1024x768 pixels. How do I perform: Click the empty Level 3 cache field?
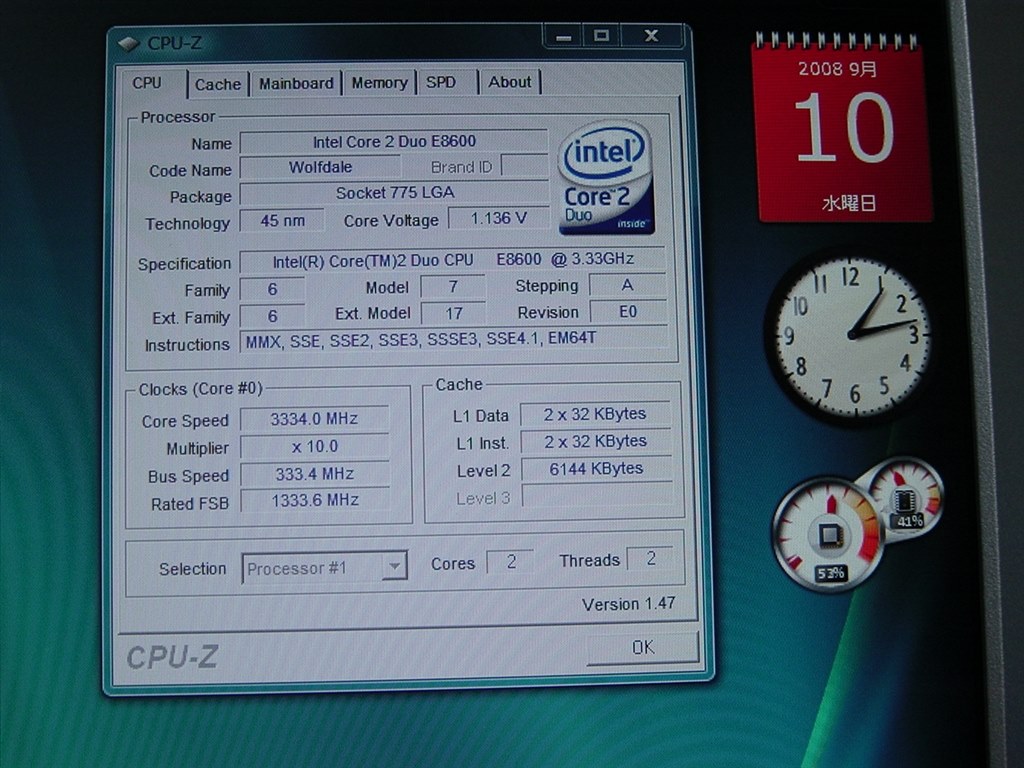pos(597,496)
